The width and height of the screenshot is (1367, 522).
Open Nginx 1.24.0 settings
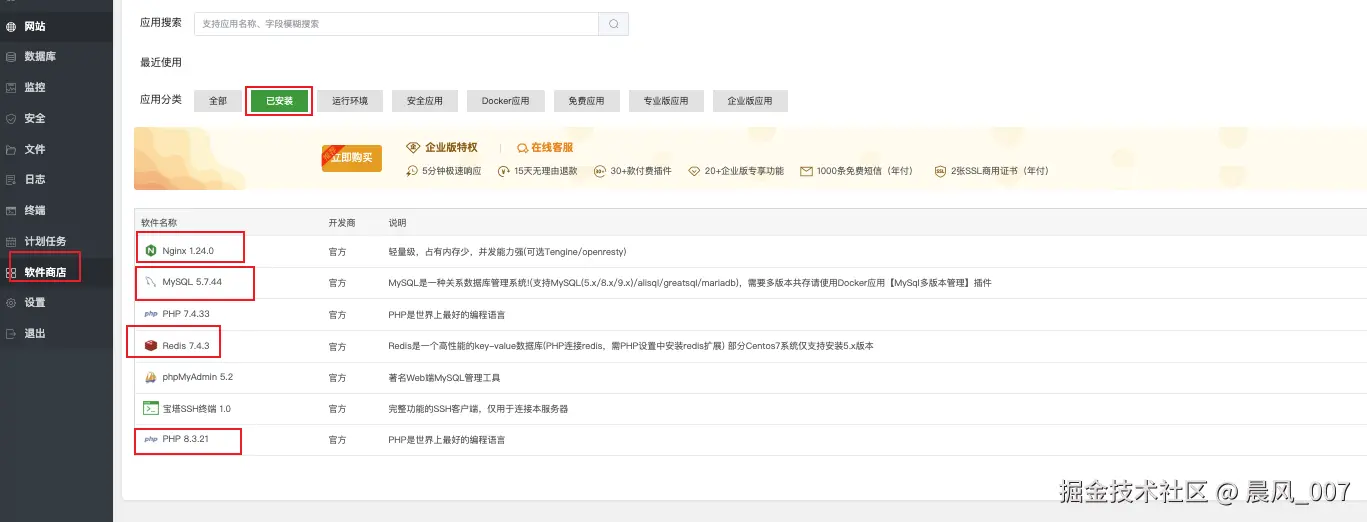click(x=188, y=251)
